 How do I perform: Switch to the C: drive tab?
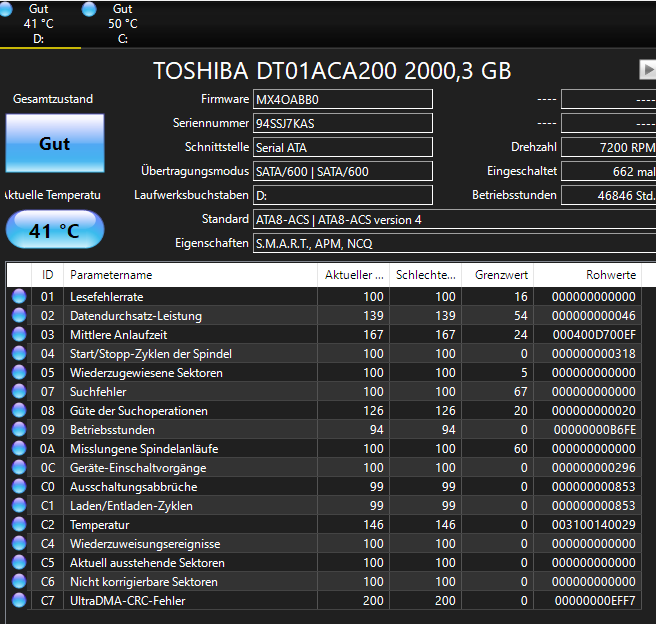tap(123, 24)
